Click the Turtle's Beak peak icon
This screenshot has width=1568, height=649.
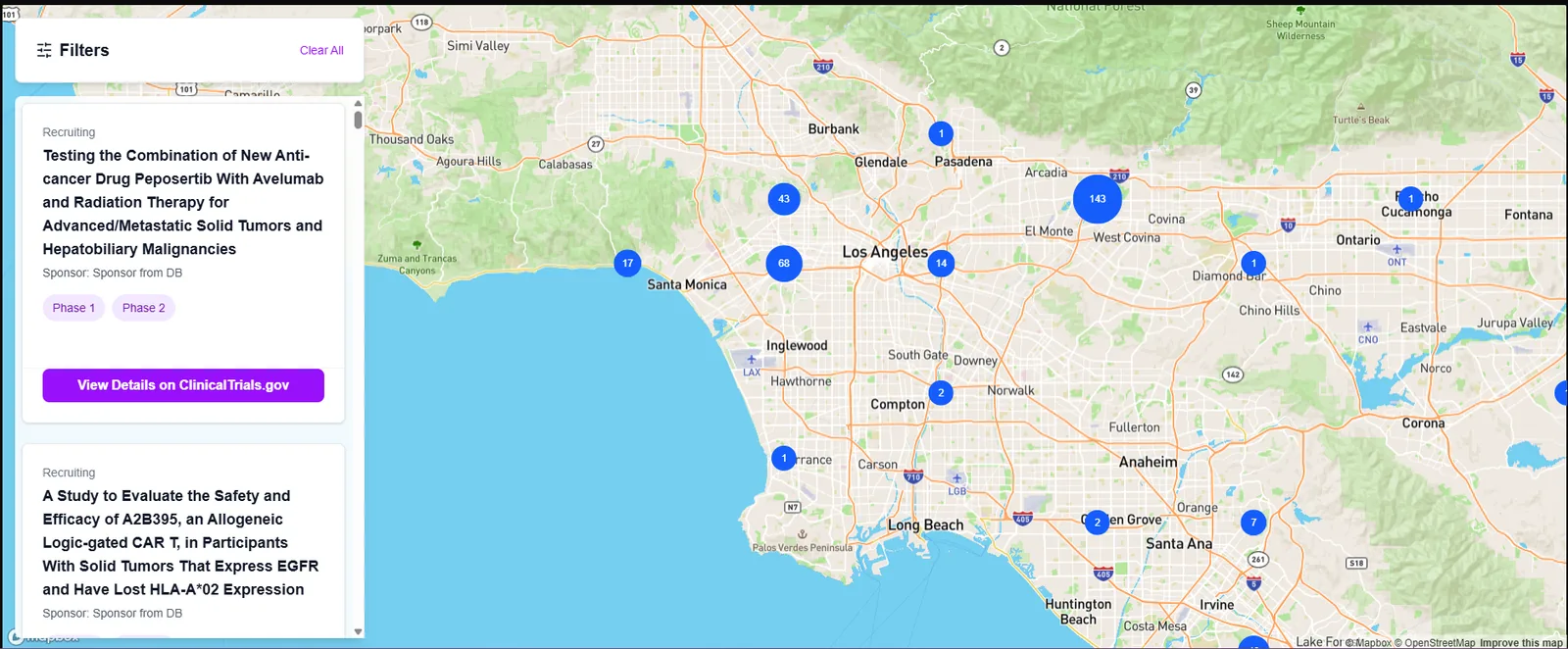coord(1361,108)
